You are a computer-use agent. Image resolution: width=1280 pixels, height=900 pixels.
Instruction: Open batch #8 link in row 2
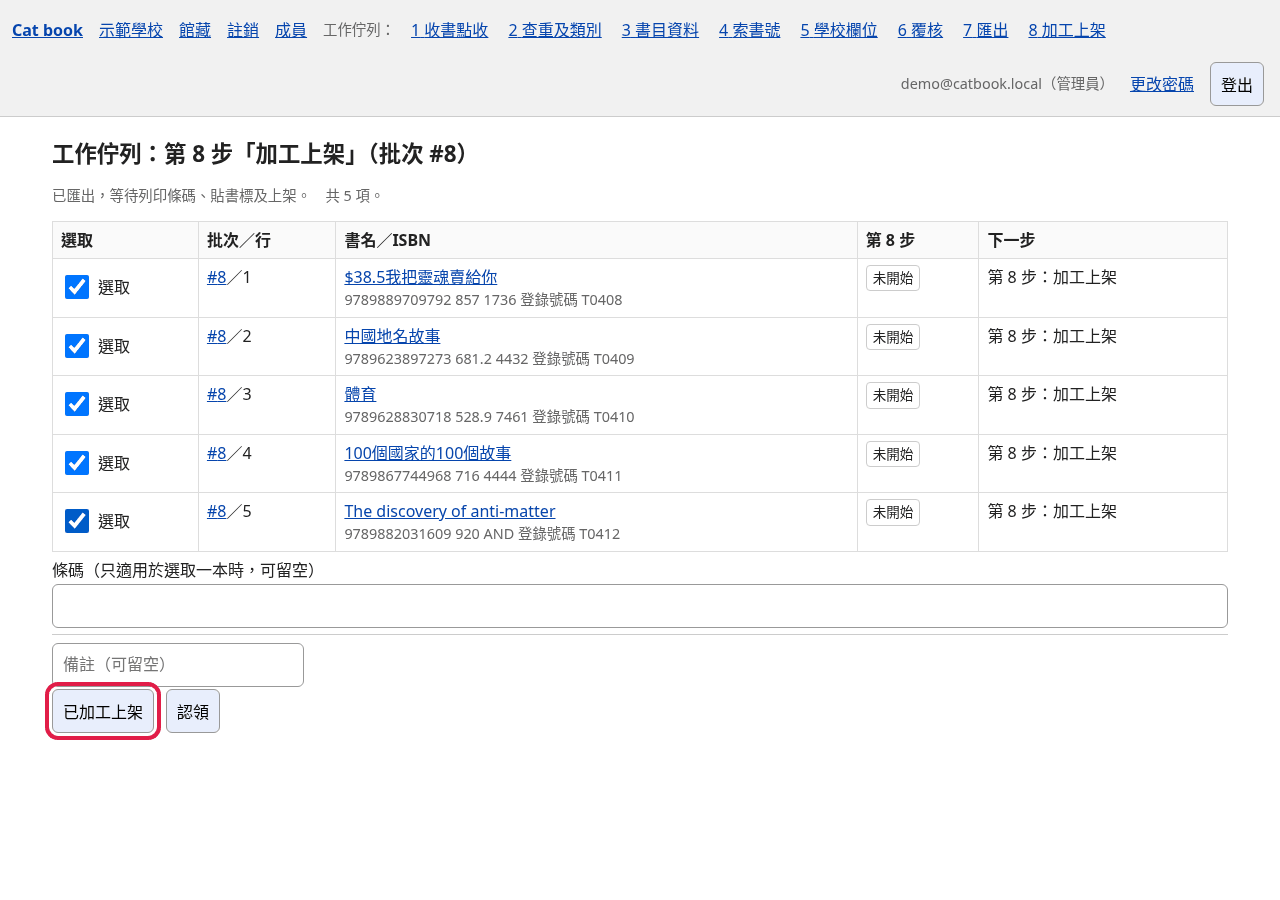tap(217, 336)
